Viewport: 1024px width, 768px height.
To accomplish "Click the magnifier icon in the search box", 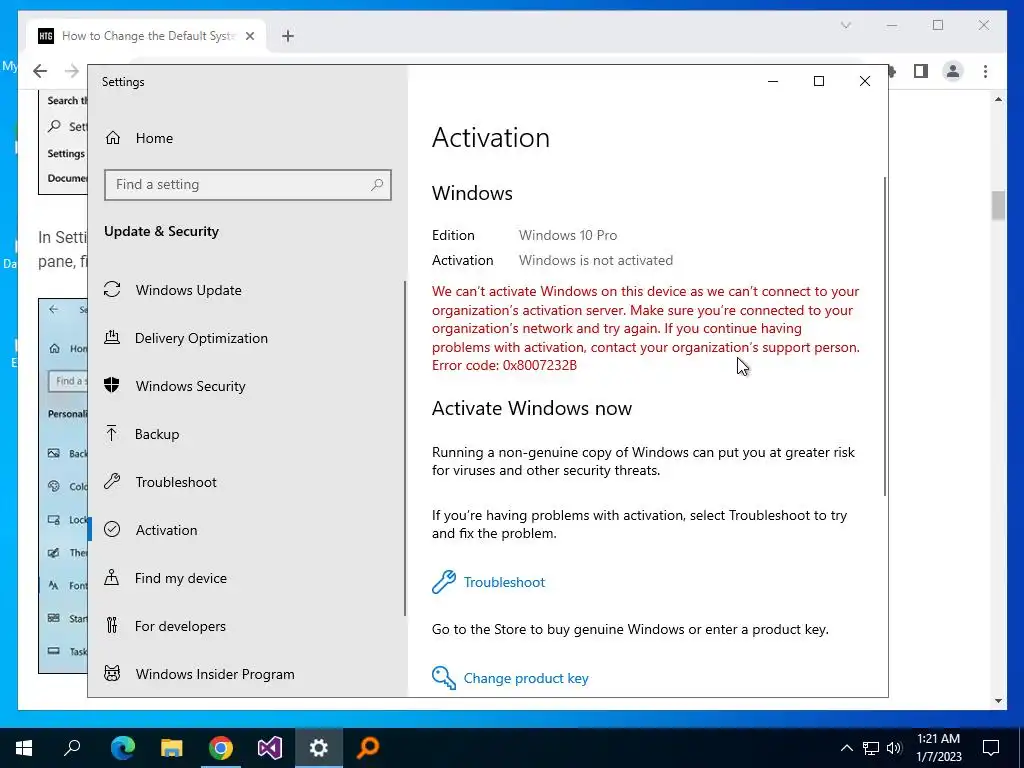I will coord(377,185).
